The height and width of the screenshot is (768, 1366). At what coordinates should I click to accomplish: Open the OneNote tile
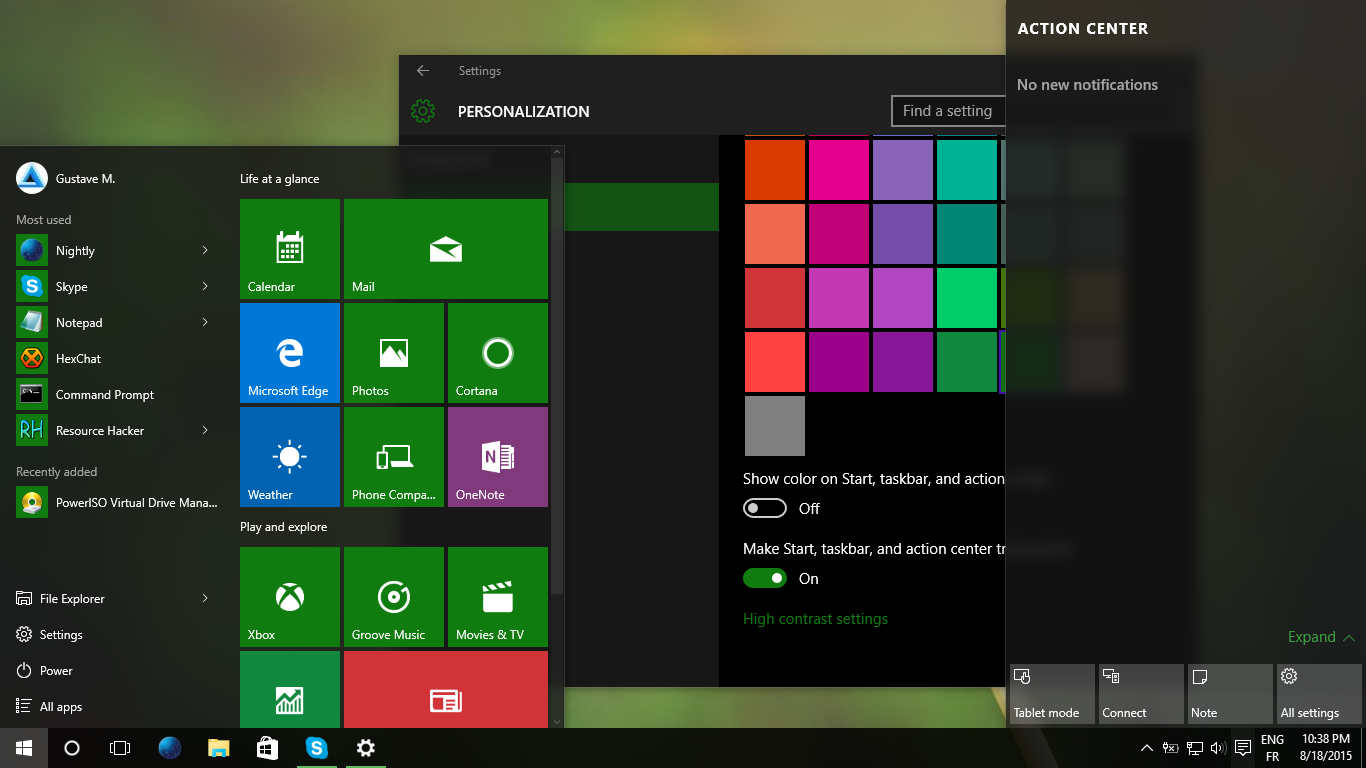(x=498, y=457)
